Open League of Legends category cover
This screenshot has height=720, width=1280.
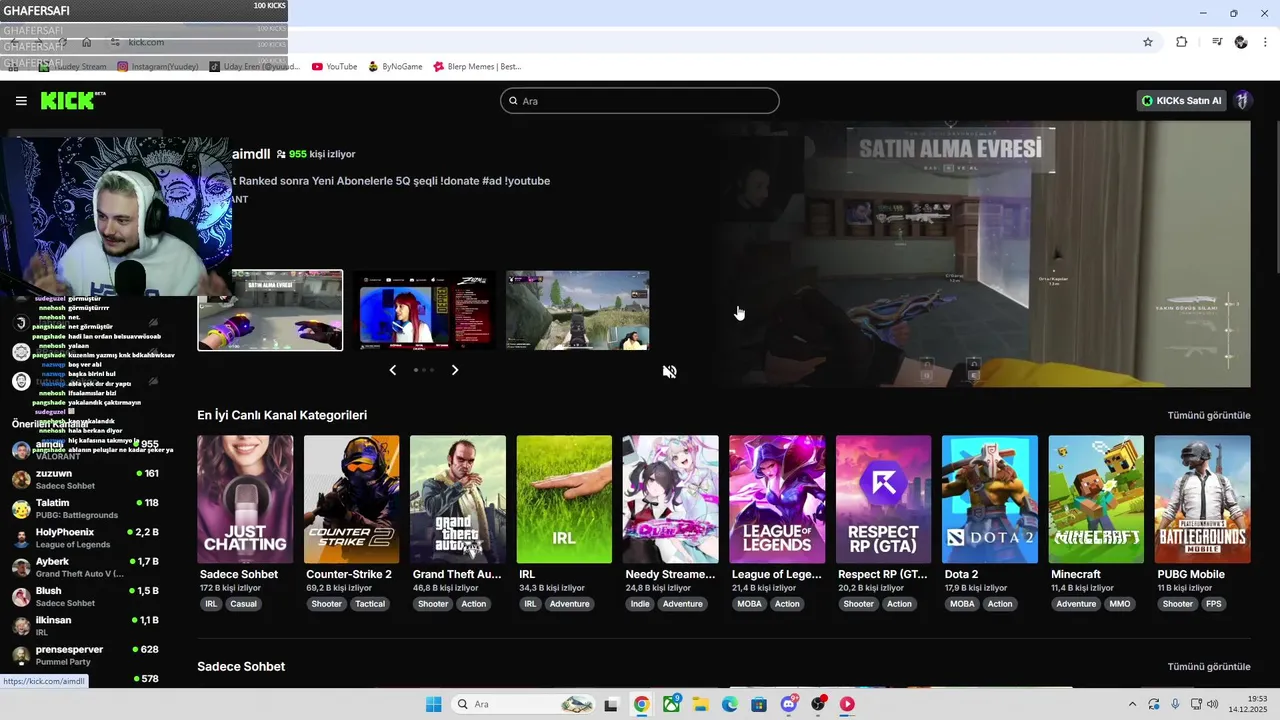tap(777, 499)
